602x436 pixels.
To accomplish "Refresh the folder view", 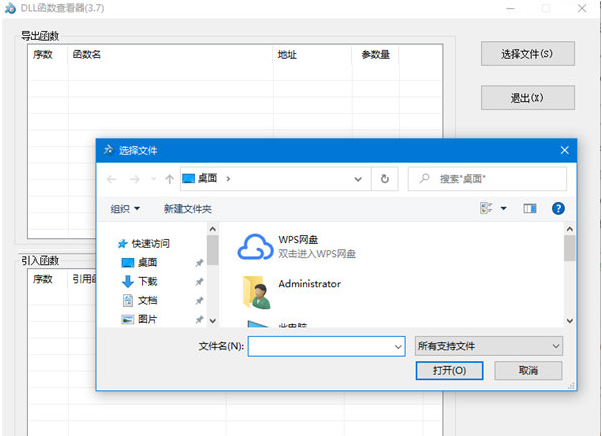I will click(384, 179).
